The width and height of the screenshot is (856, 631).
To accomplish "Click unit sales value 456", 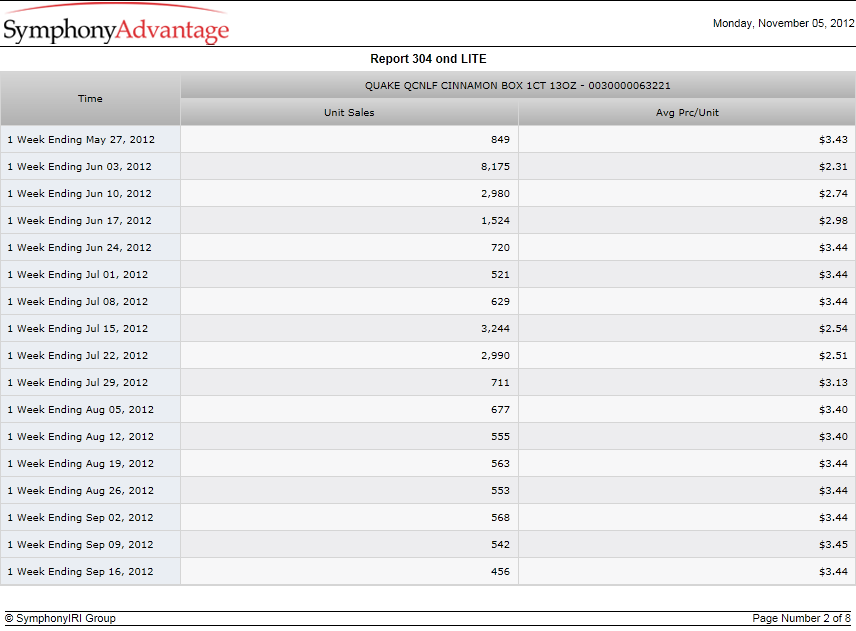I will [x=500, y=572].
